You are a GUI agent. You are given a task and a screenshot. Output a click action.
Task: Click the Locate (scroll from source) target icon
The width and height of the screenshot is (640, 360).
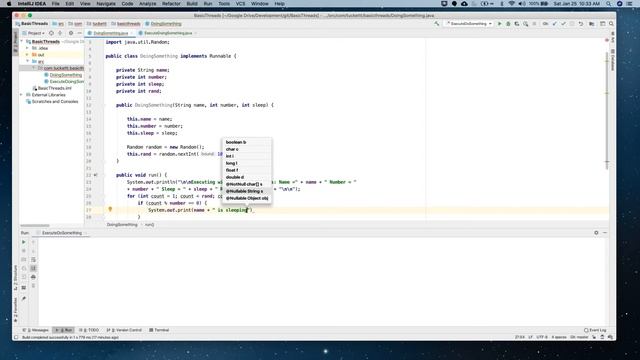[x=51, y=33]
